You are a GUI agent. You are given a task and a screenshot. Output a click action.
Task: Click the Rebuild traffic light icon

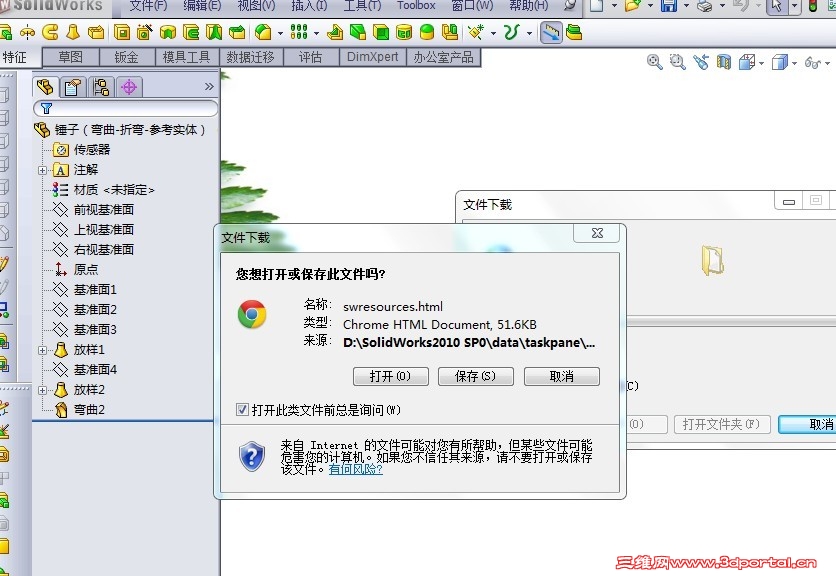click(x=813, y=6)
